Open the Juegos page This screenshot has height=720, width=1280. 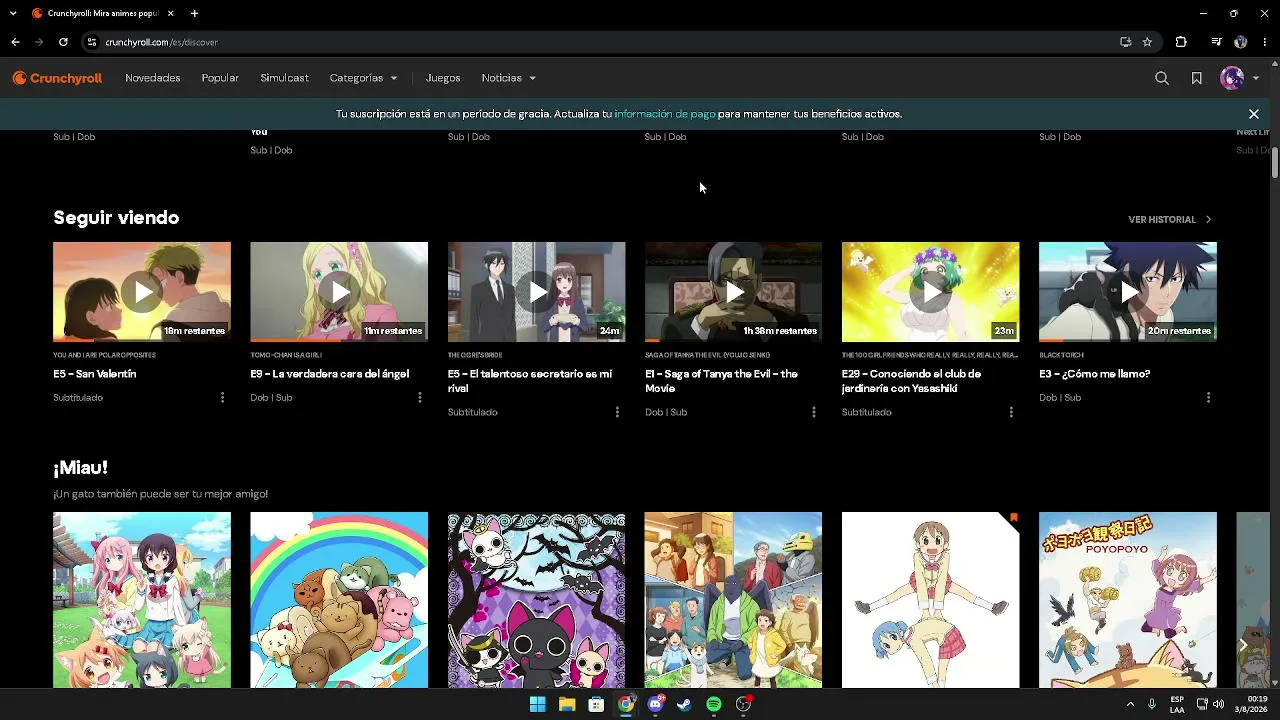click(443, 78)
